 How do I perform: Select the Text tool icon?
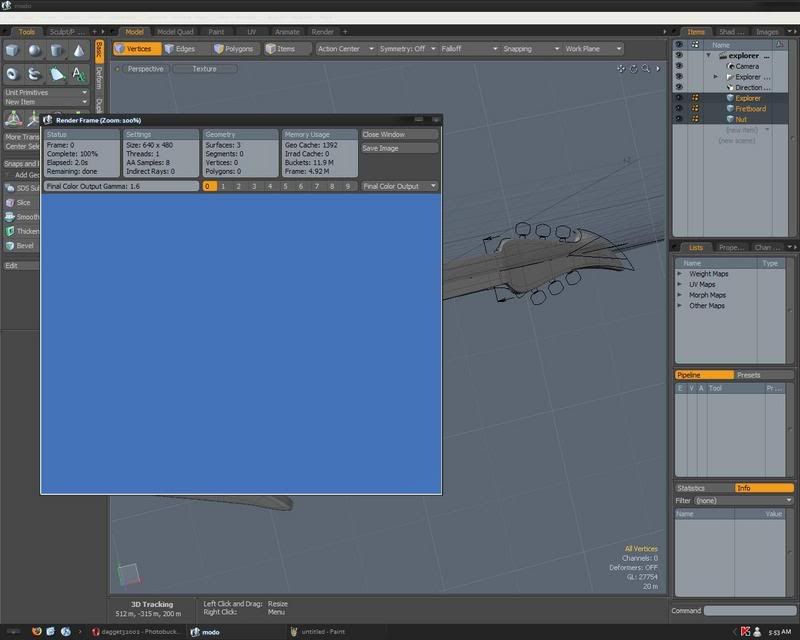click(79, 74)
